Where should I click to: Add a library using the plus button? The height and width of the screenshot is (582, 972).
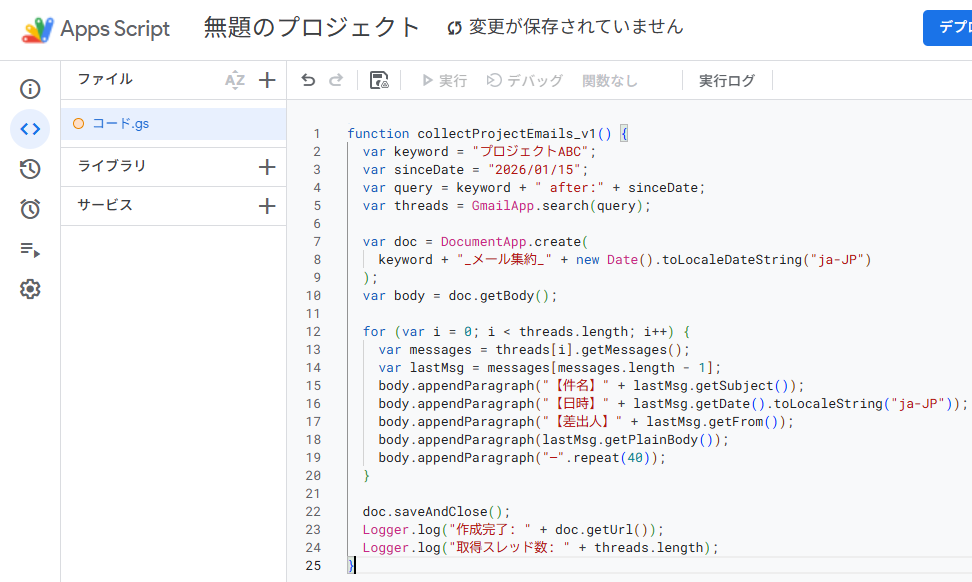[267, 167]
